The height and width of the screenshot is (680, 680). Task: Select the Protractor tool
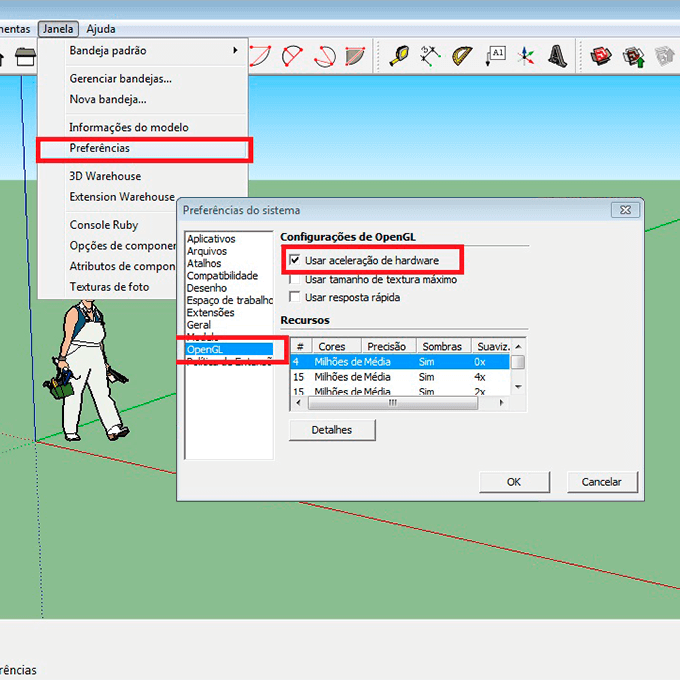click(x=462, y=56)
